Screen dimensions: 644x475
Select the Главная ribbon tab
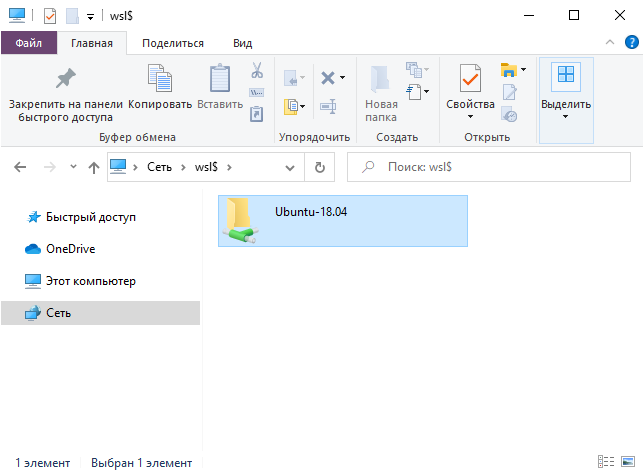(x=92, y=43)
